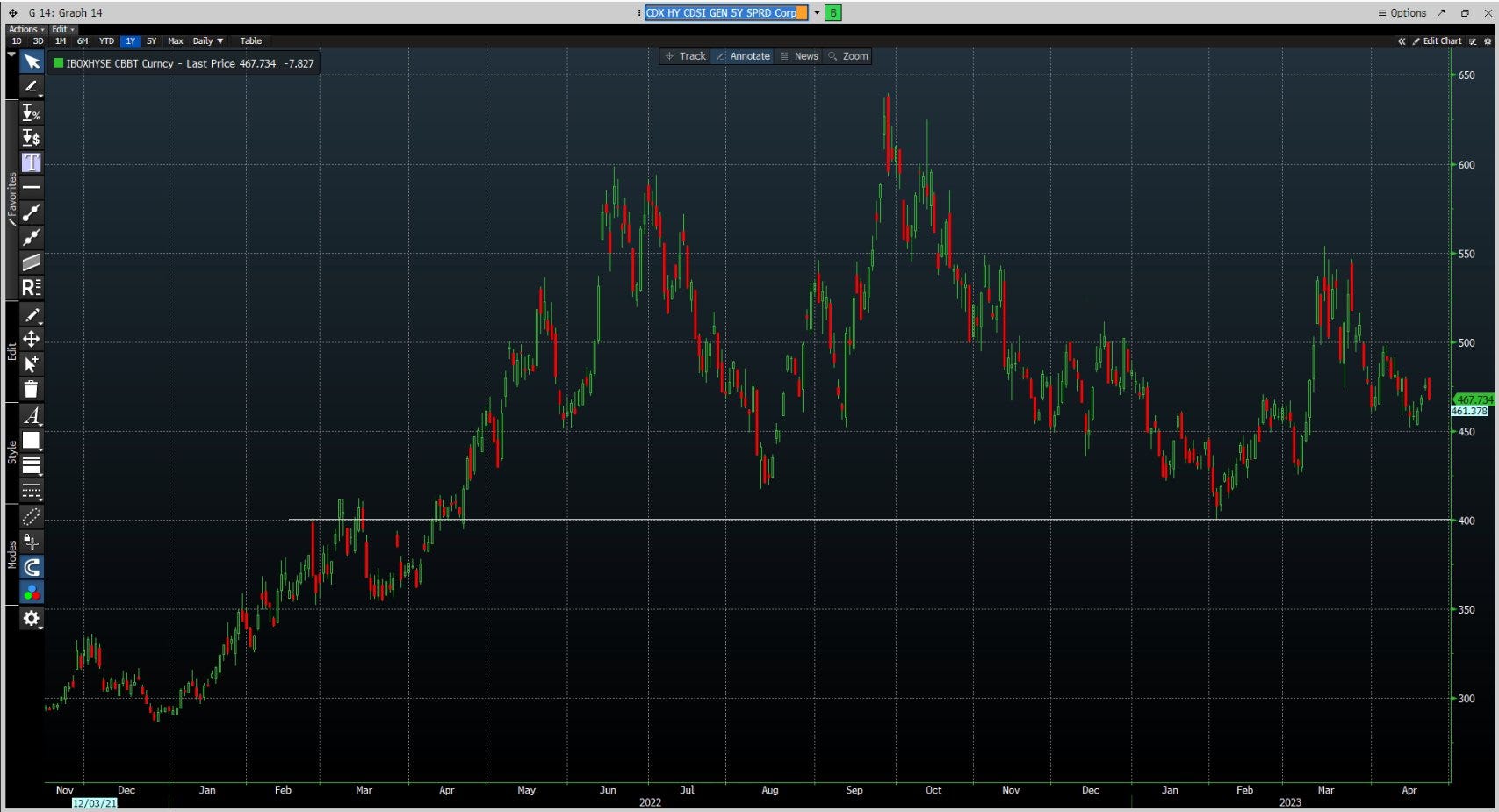Open the dashed line style icon
1499x812 pixels.
[31, 490]
